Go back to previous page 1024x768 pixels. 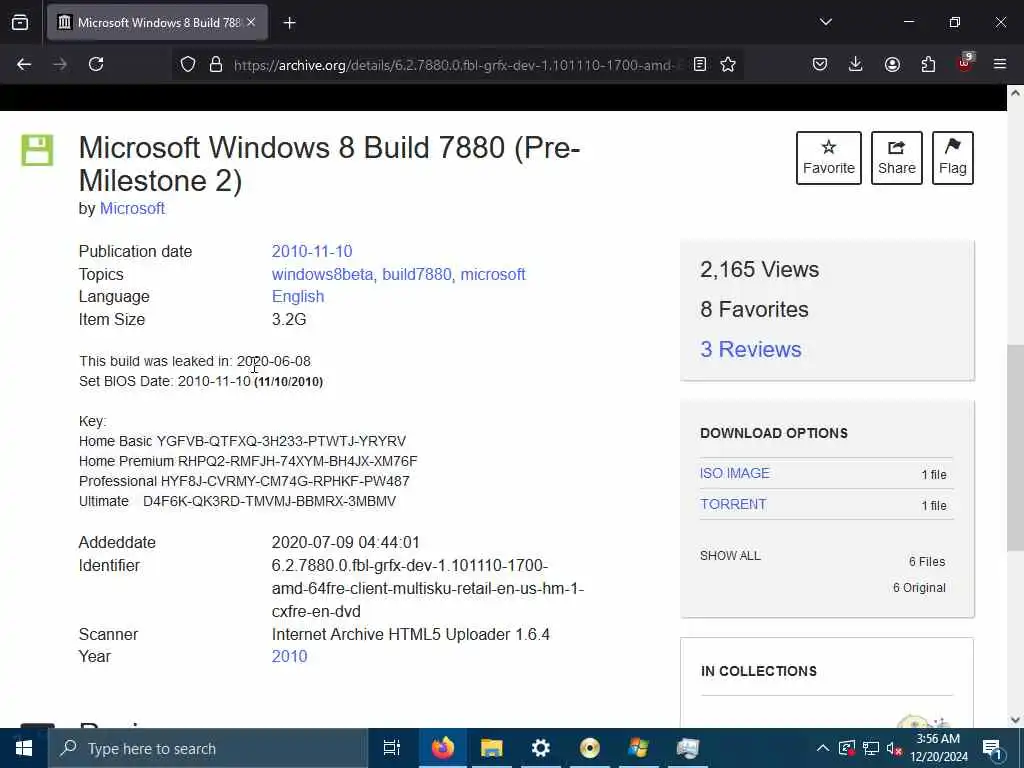point(24,64)
